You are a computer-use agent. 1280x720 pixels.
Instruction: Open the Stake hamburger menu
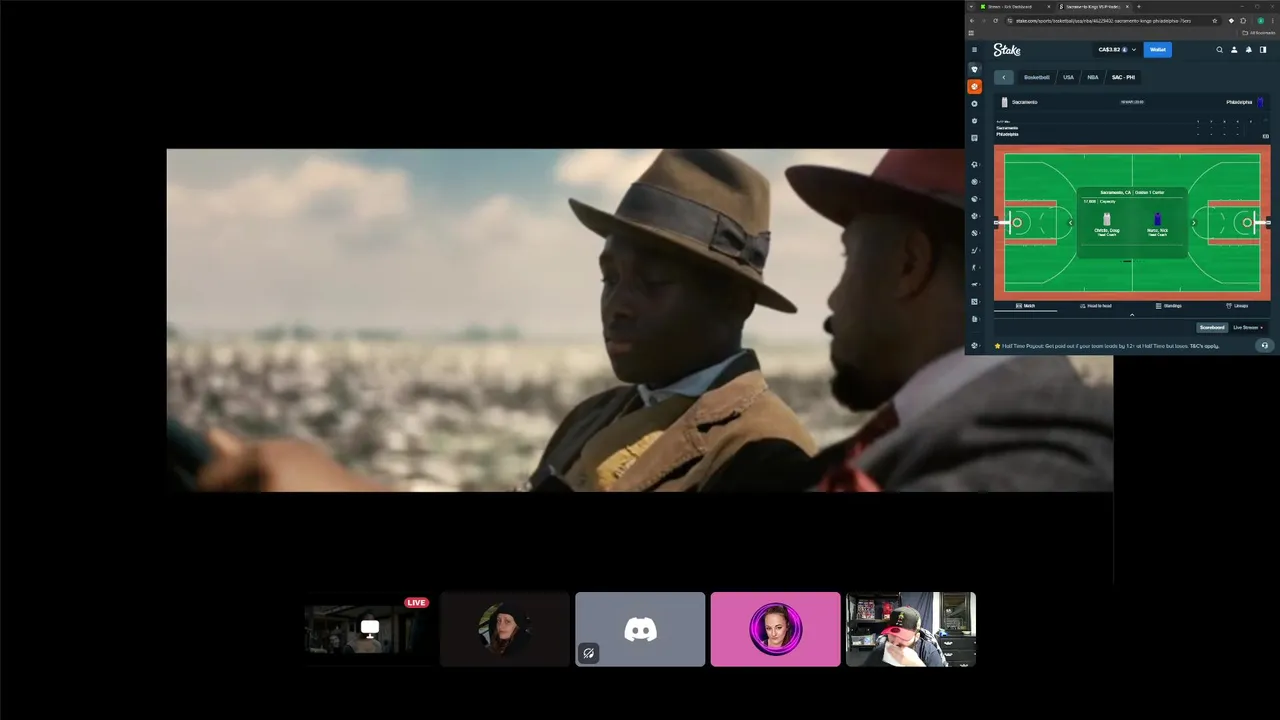click(975, 50)
